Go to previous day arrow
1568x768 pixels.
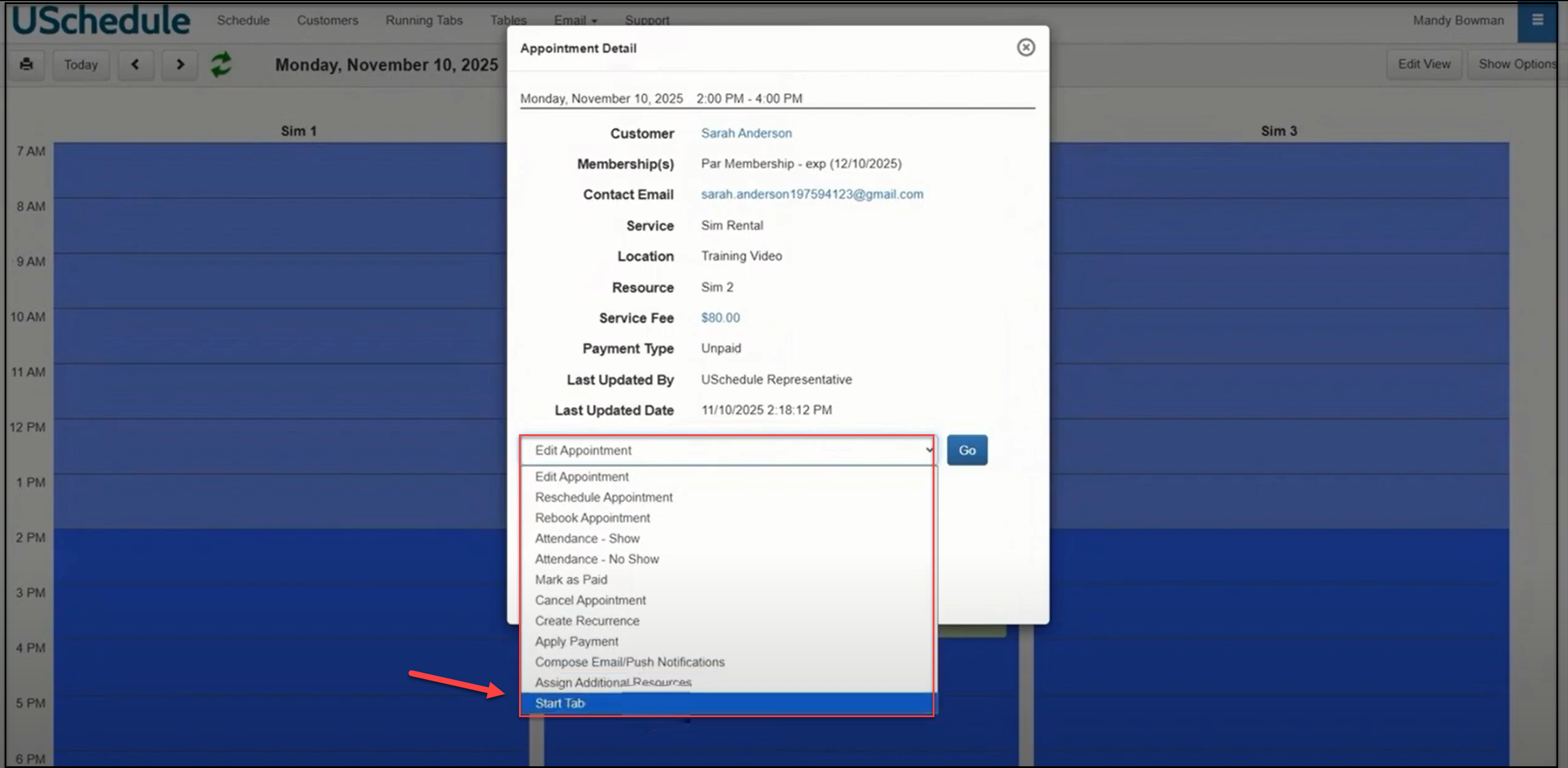point(135,64)
